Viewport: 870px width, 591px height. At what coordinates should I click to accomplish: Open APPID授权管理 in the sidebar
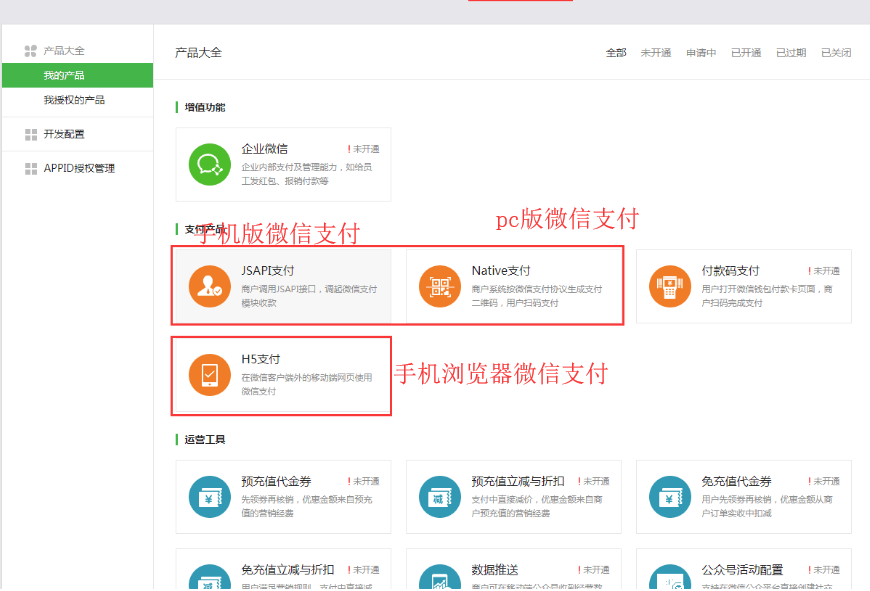(78, 168)
